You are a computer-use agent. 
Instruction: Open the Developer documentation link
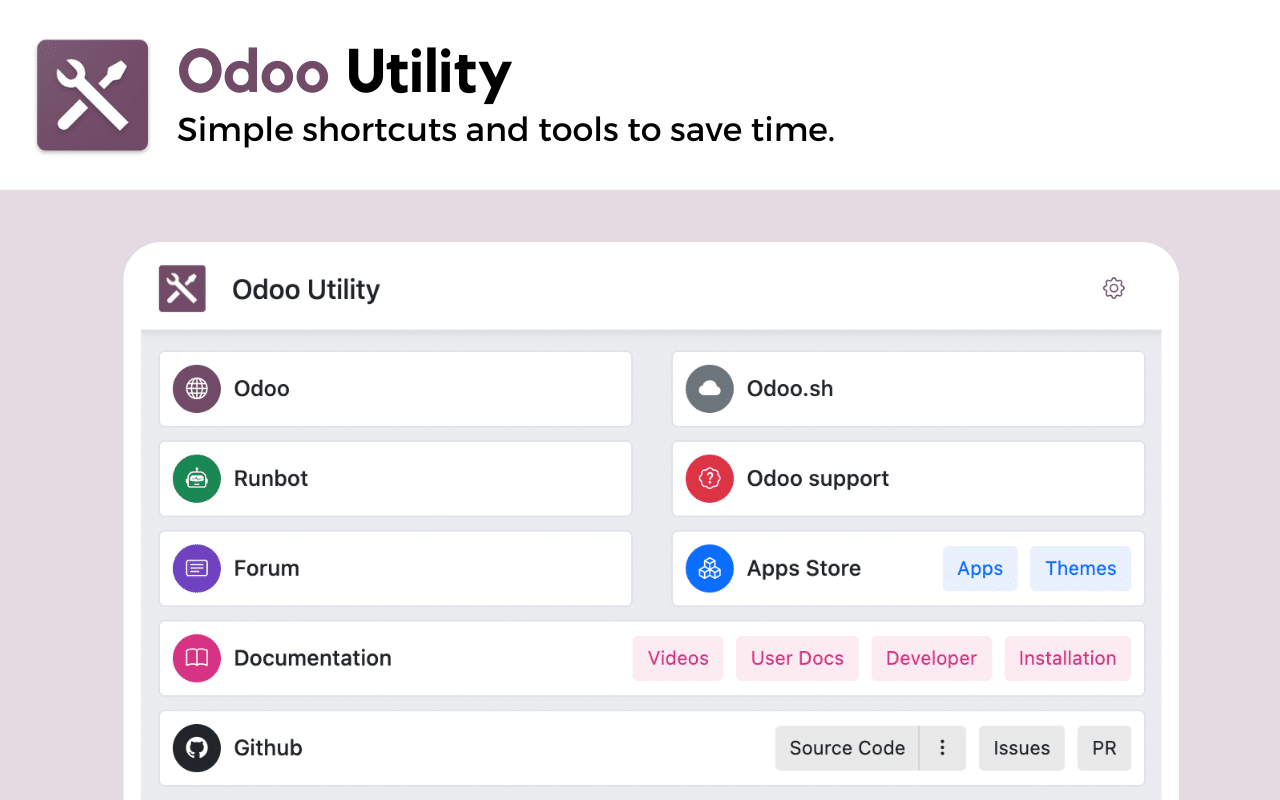pyautogui.click(x=931, y=658)
